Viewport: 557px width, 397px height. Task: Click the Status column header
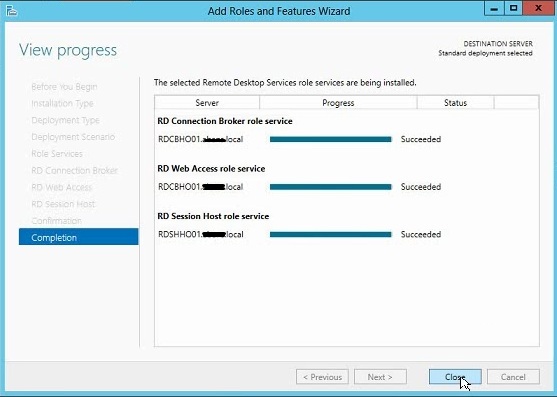pyautogui.click(x=455, y=103)
